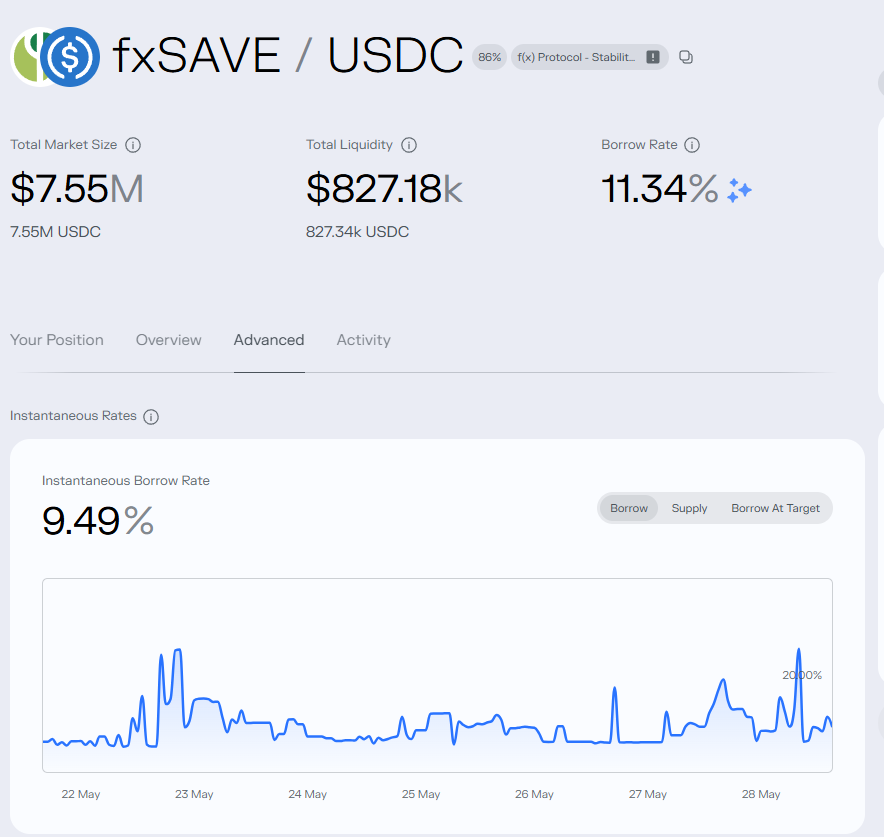884x837 pixels.
Task: Open Total Market Size info tooltip icon
Action: 133,145
